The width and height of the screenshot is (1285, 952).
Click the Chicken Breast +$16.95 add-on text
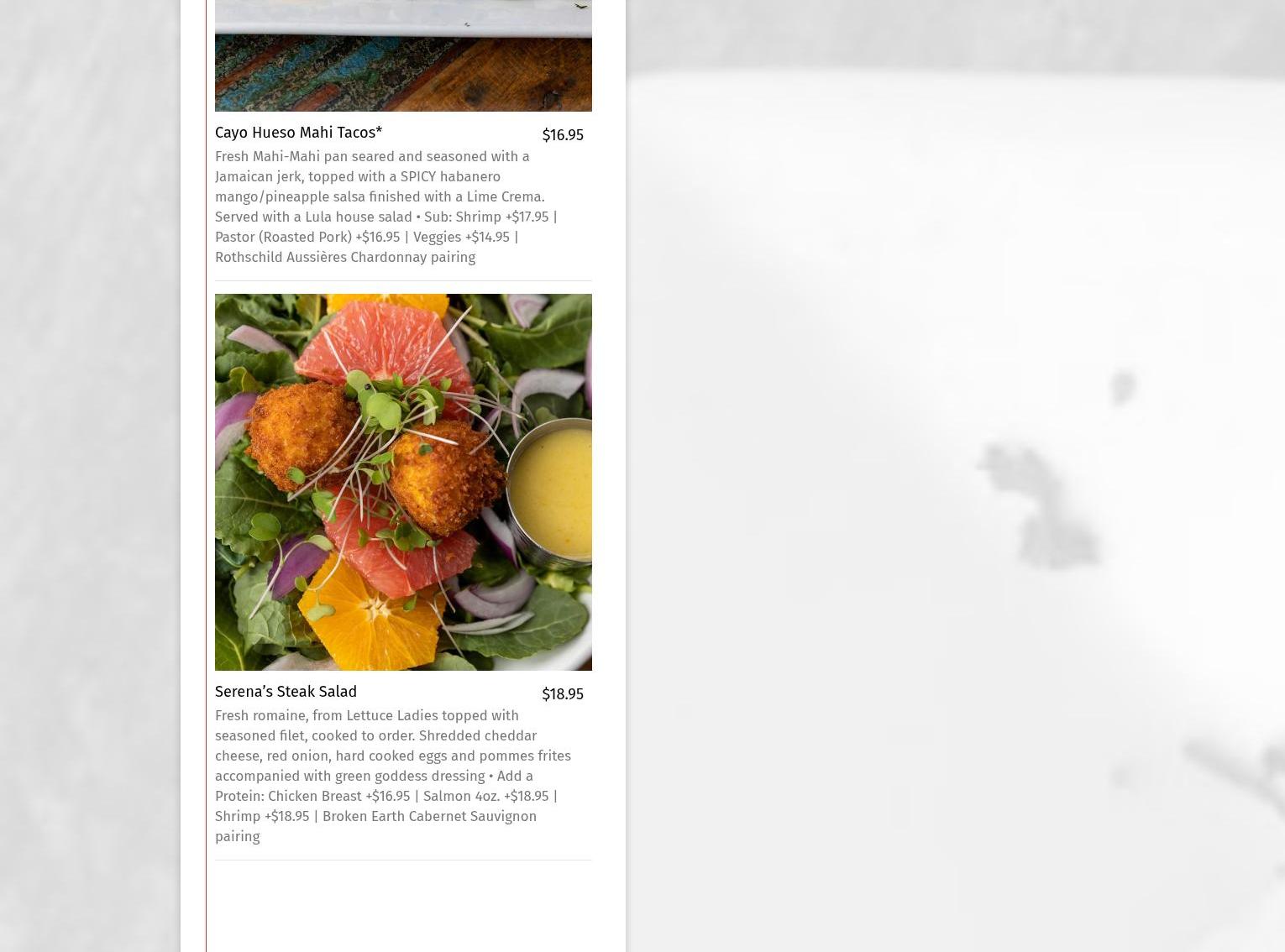(338, 796)
